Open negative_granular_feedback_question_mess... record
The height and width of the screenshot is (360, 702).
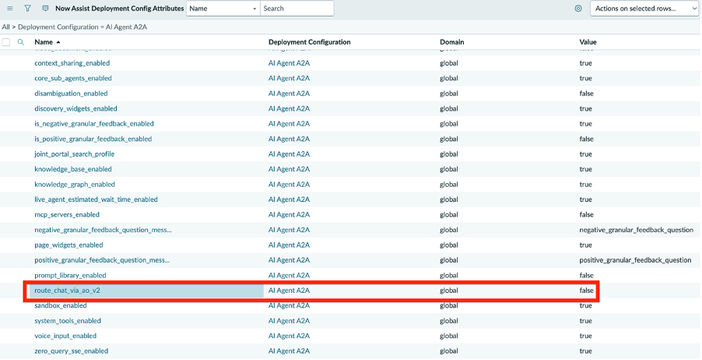(103, 230)
